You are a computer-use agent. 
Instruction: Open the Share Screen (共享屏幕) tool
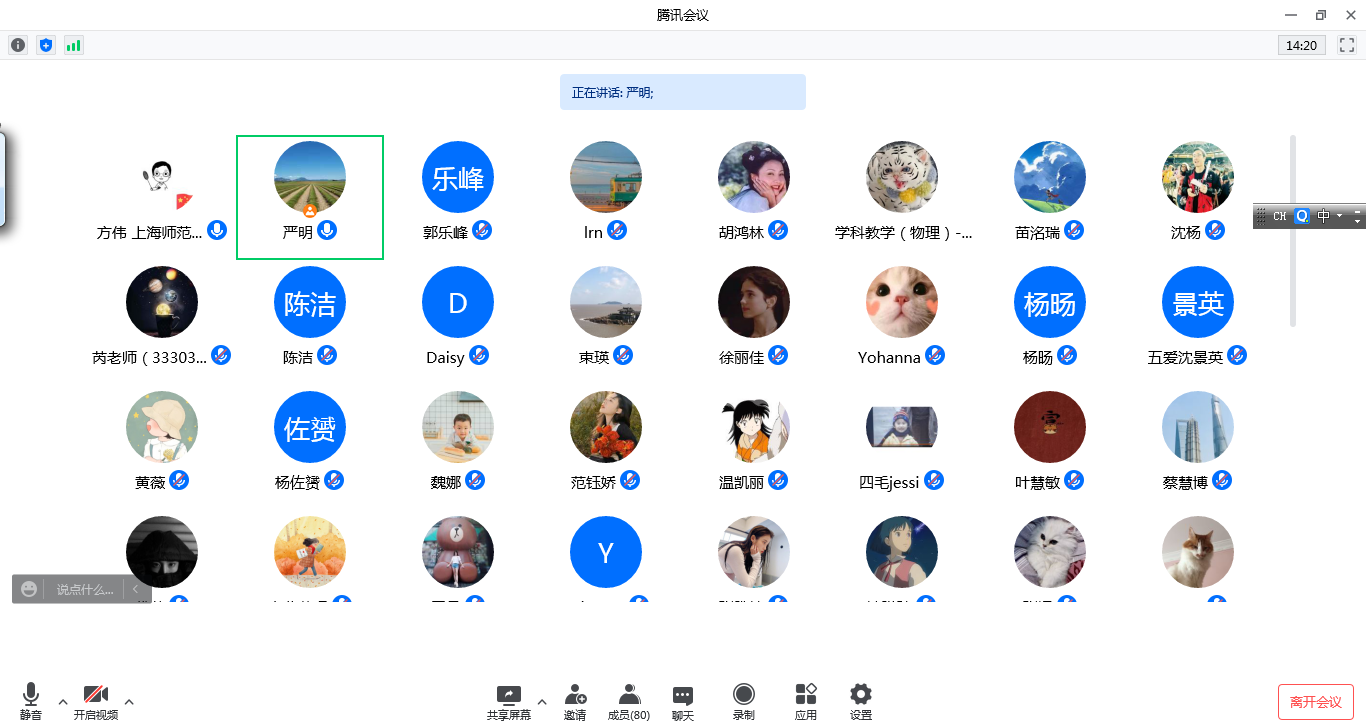coord(509,700)
